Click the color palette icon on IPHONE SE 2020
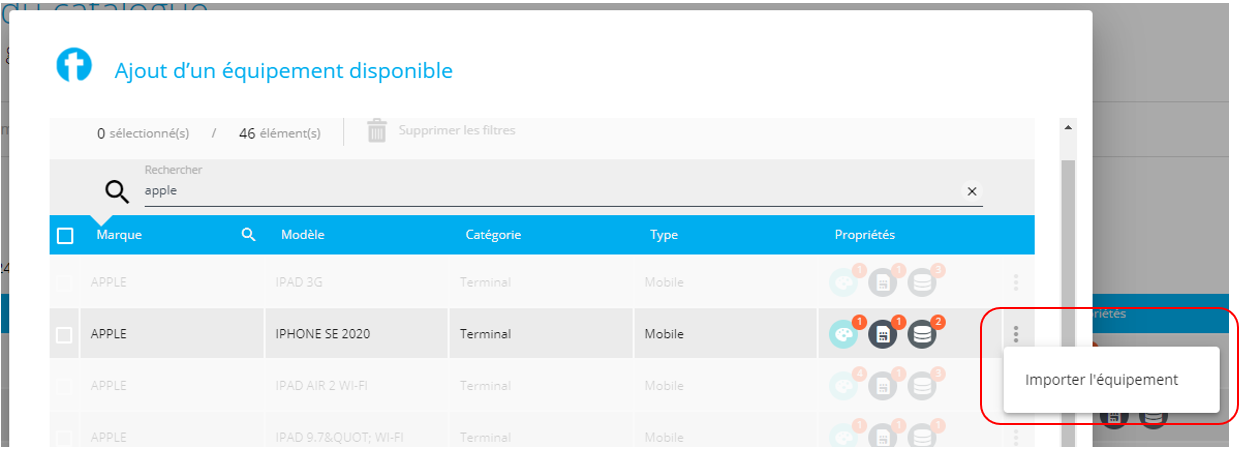The width and height of the screenshot is (1249, 451). pos(844,334)
